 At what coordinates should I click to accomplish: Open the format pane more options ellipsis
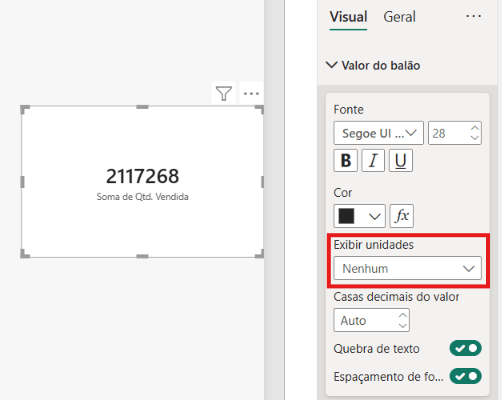pos(473,16)
